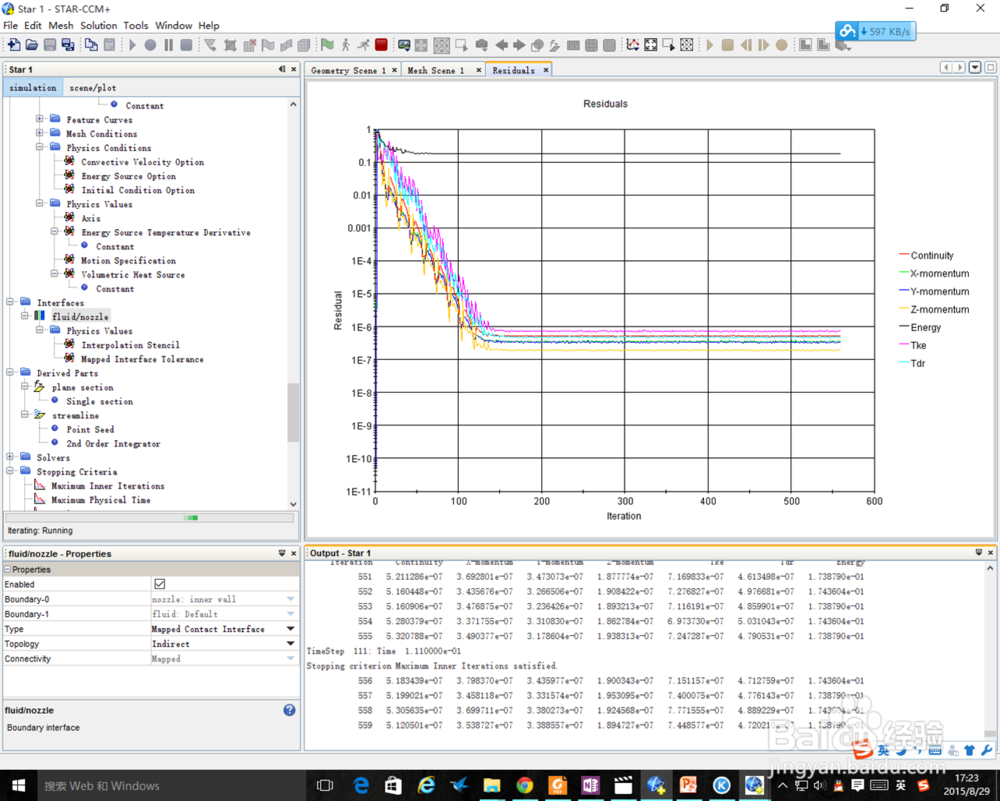Viewport: 1000px width, 801px height.
Task: Open the Chrome taskbar icon
Action: [524, 785]
